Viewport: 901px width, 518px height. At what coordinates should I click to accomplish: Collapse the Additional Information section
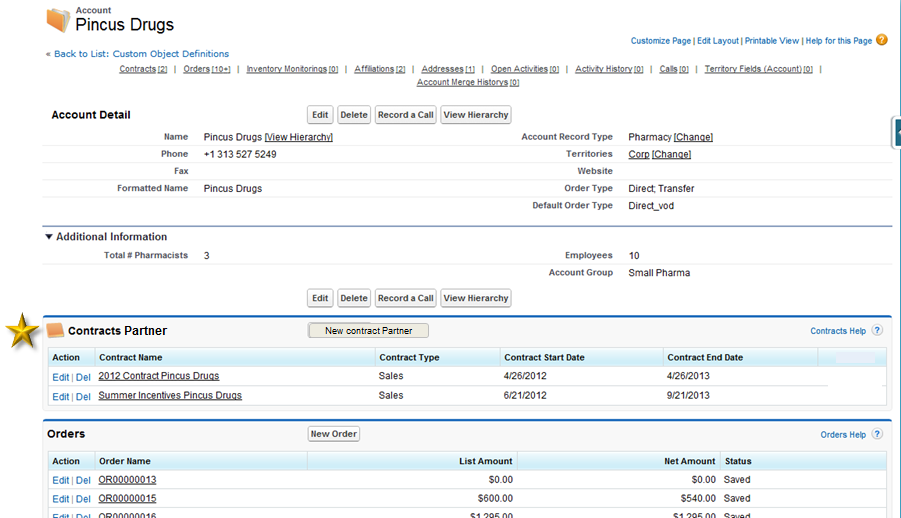click(49, 237)
